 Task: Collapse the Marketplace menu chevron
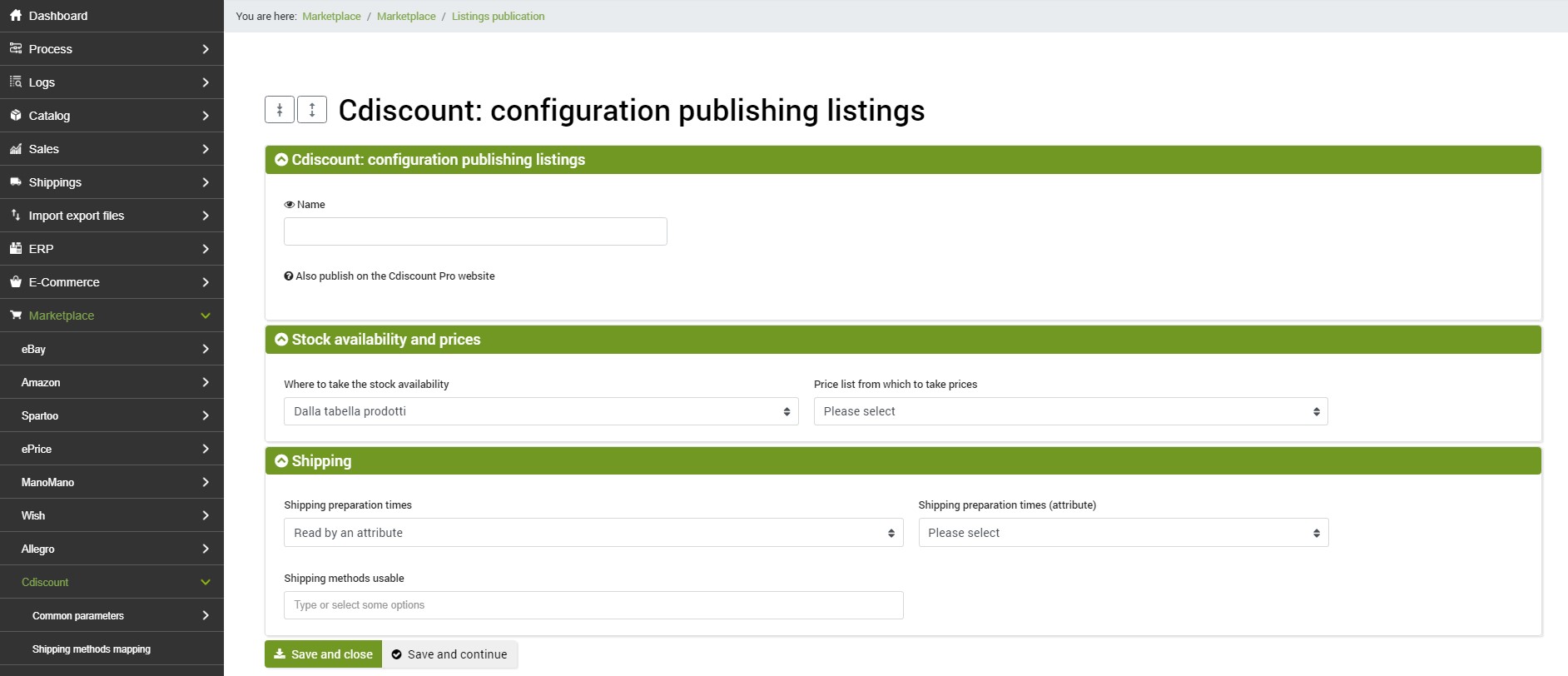(206, 316)
